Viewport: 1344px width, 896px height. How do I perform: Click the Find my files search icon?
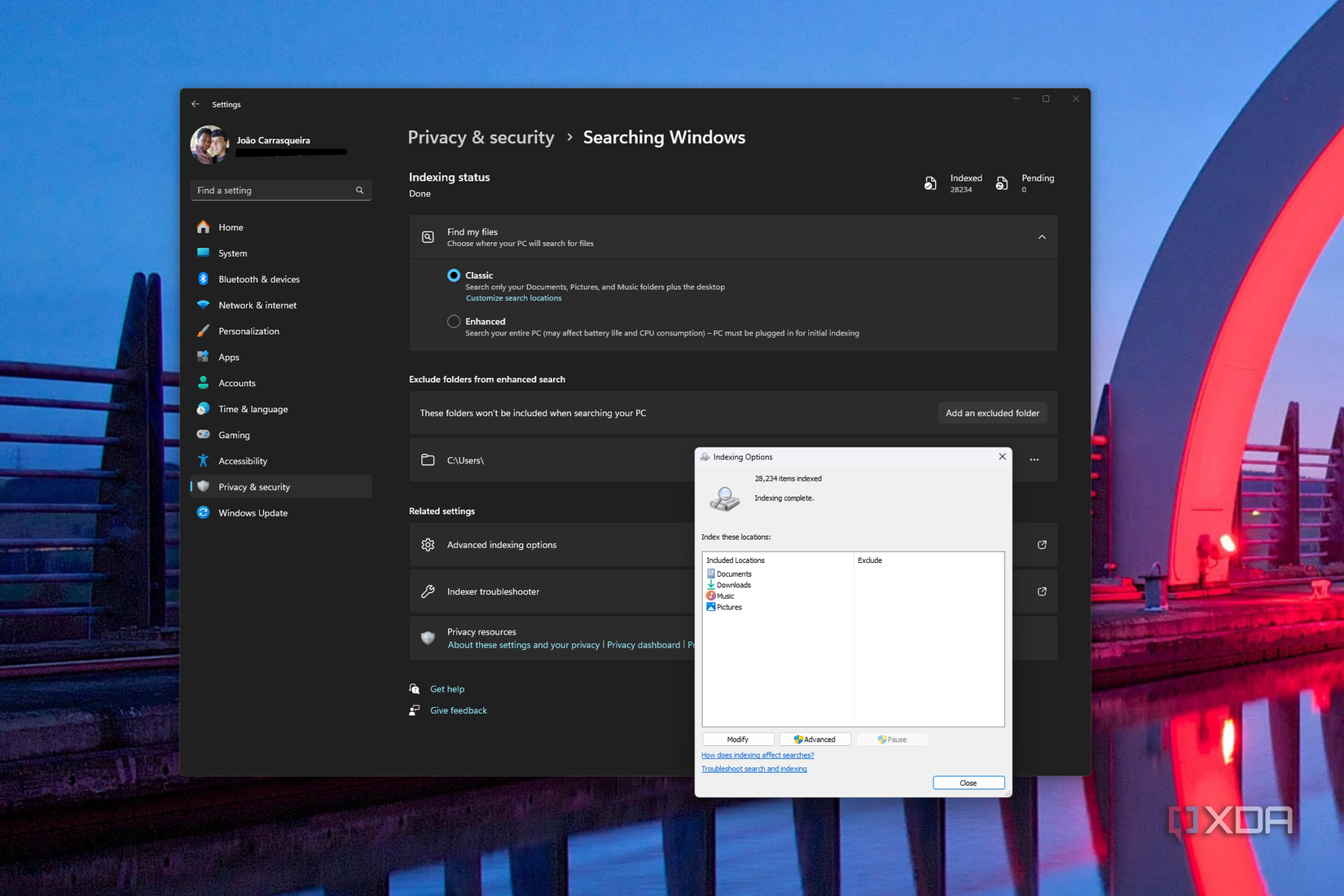click(x=428, y=237)
